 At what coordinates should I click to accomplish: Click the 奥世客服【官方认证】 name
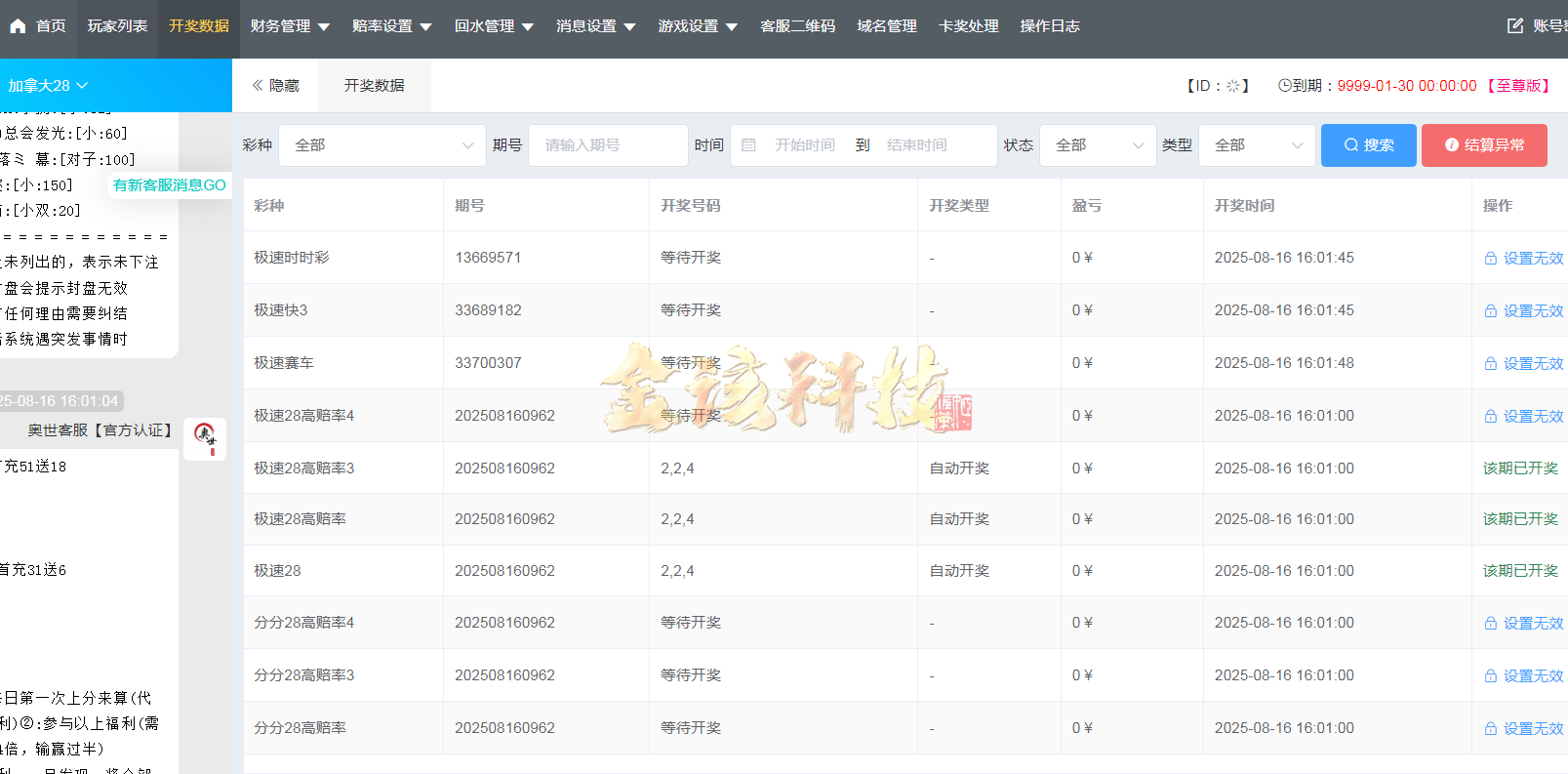(x=101, y=430)
